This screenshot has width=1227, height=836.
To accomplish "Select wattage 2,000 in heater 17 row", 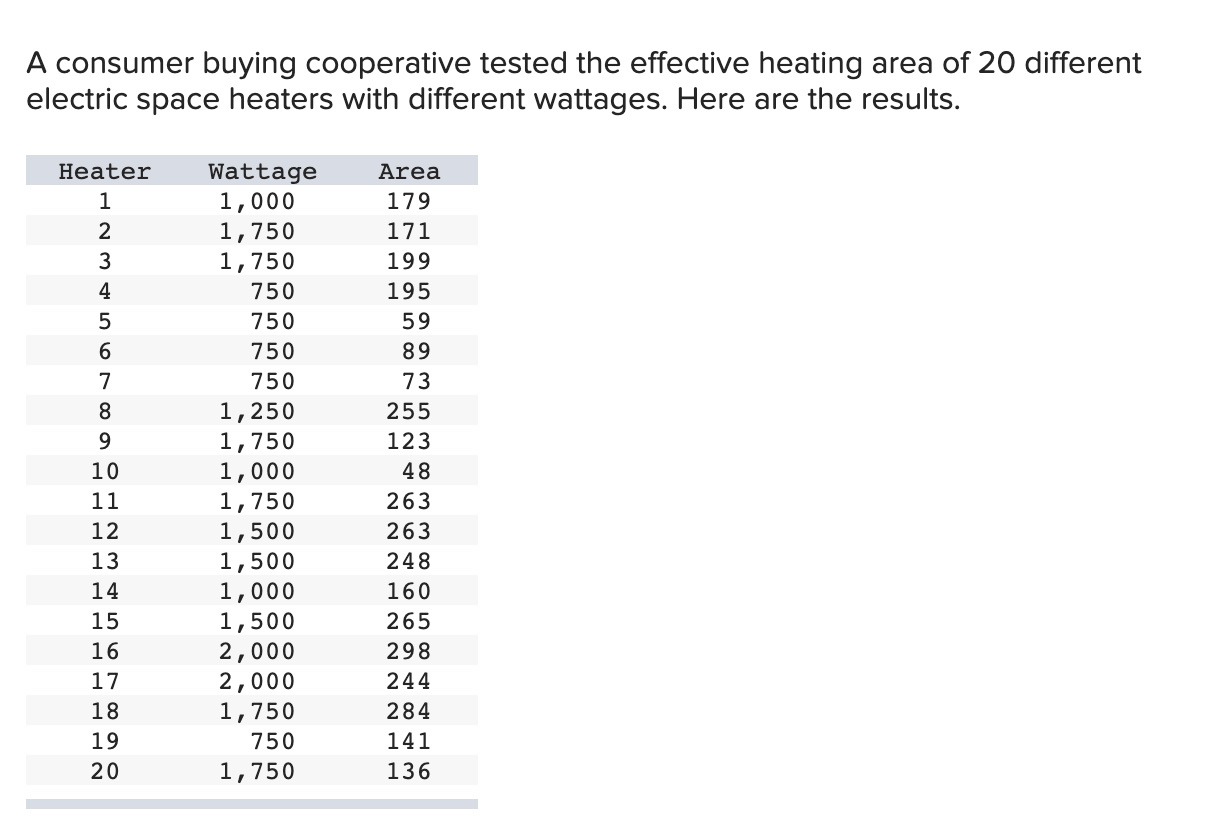I will point(257,681).
